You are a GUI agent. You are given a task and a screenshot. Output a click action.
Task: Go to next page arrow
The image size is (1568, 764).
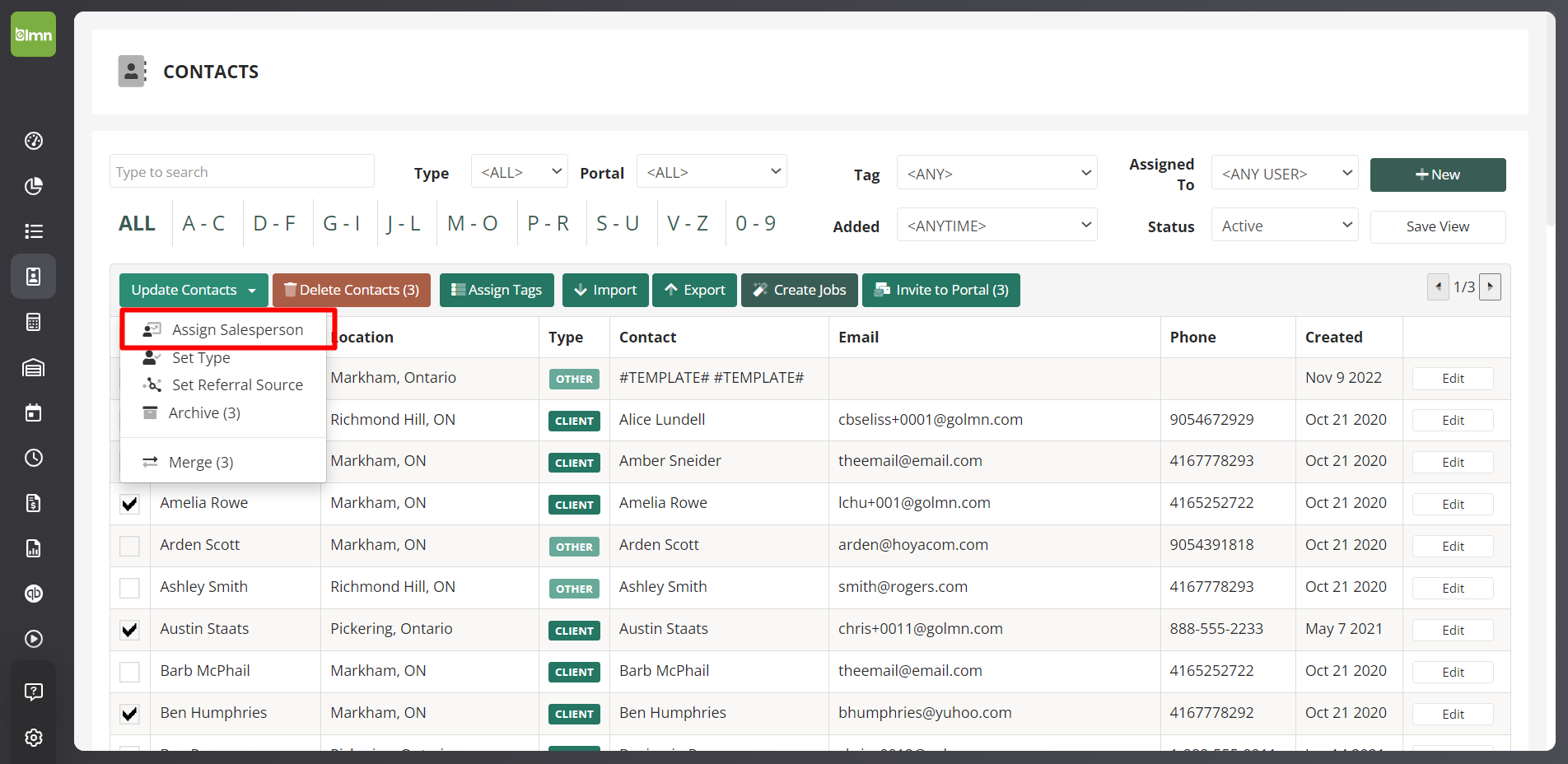(1490, 286)
